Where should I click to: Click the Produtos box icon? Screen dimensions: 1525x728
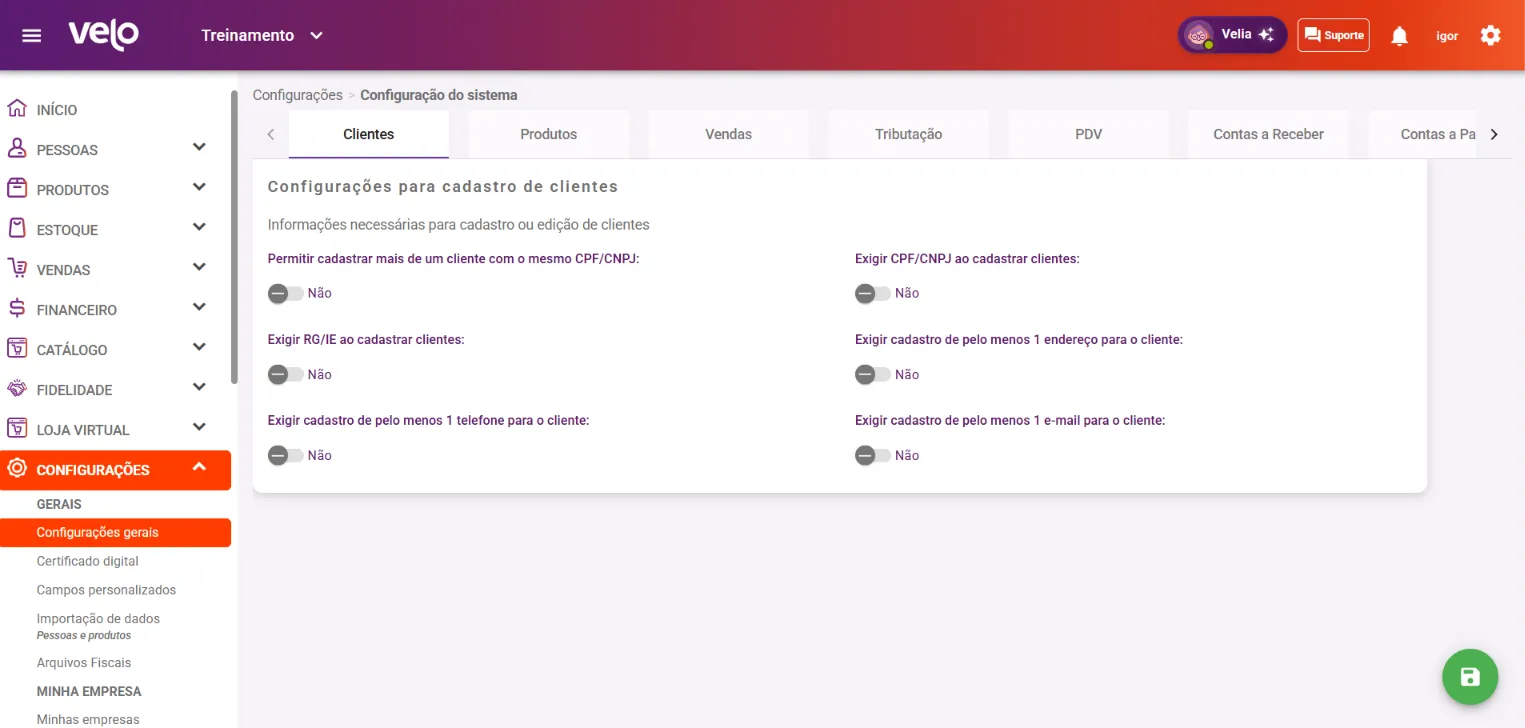coord(16,188)
